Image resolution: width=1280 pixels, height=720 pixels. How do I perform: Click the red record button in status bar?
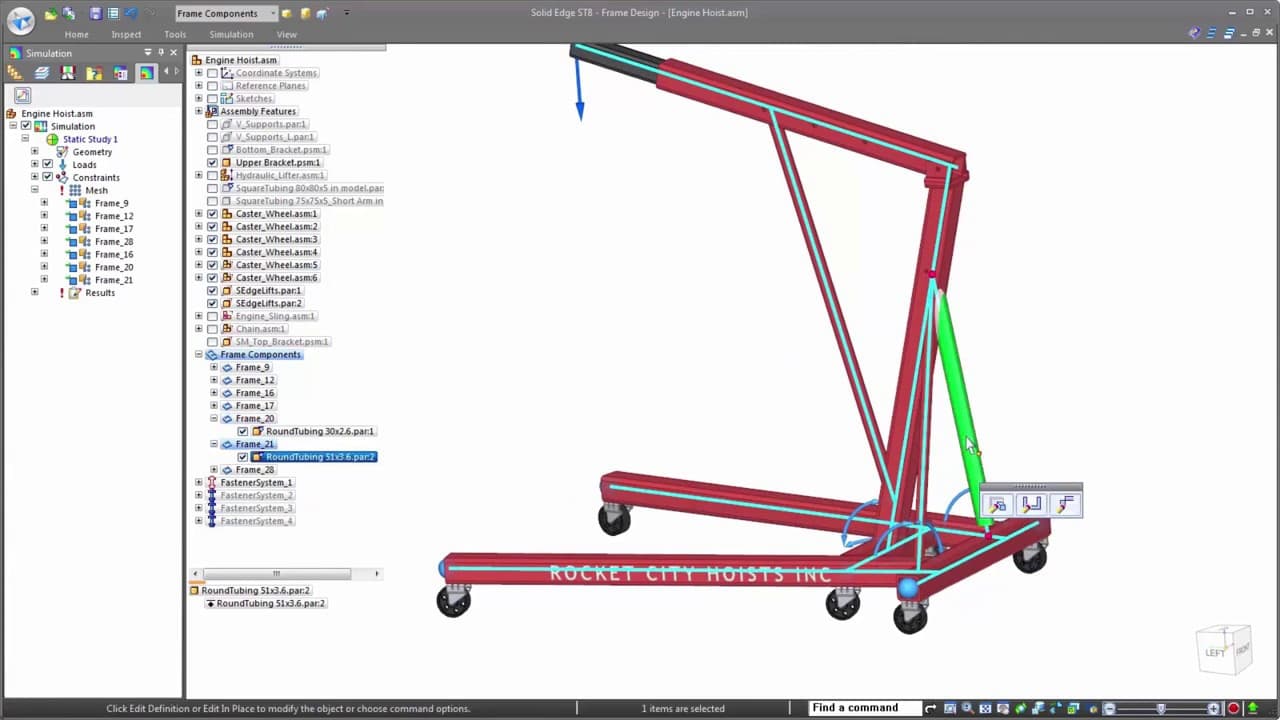point(1234,709)
